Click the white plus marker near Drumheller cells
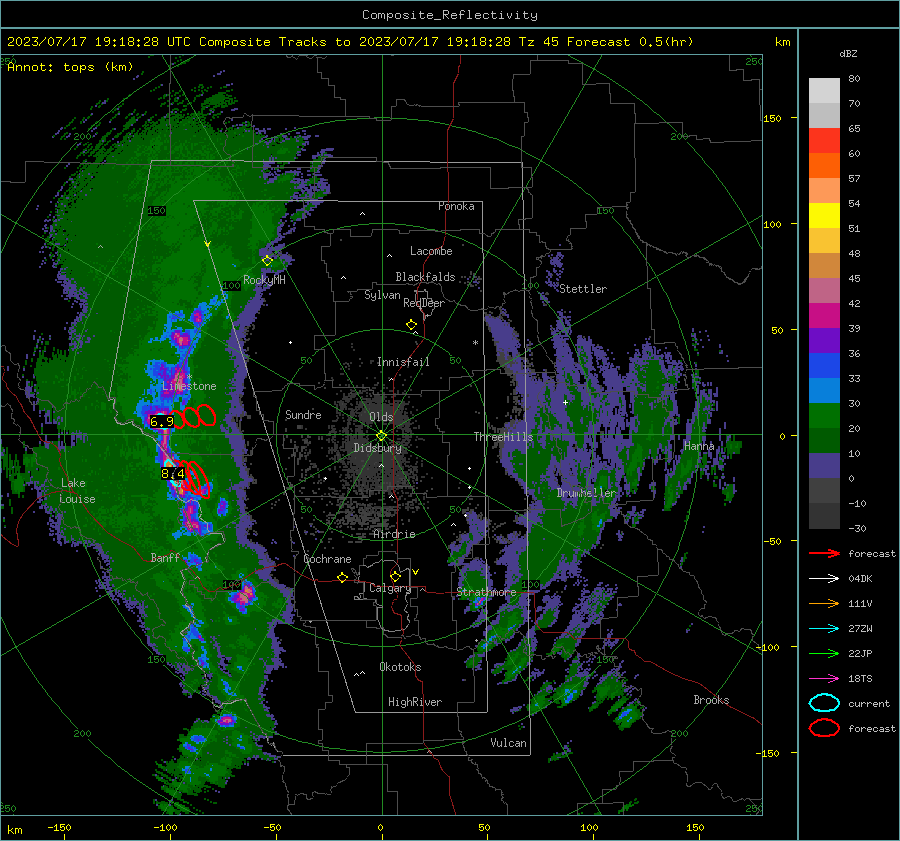The image size is (900, 841). pyautogui.click(x=565, y=402)
